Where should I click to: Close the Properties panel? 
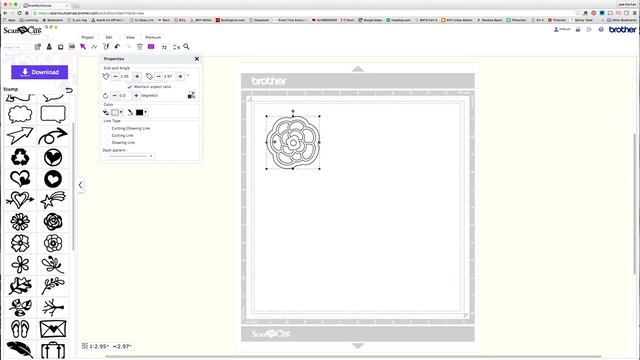tap(197, 59)
